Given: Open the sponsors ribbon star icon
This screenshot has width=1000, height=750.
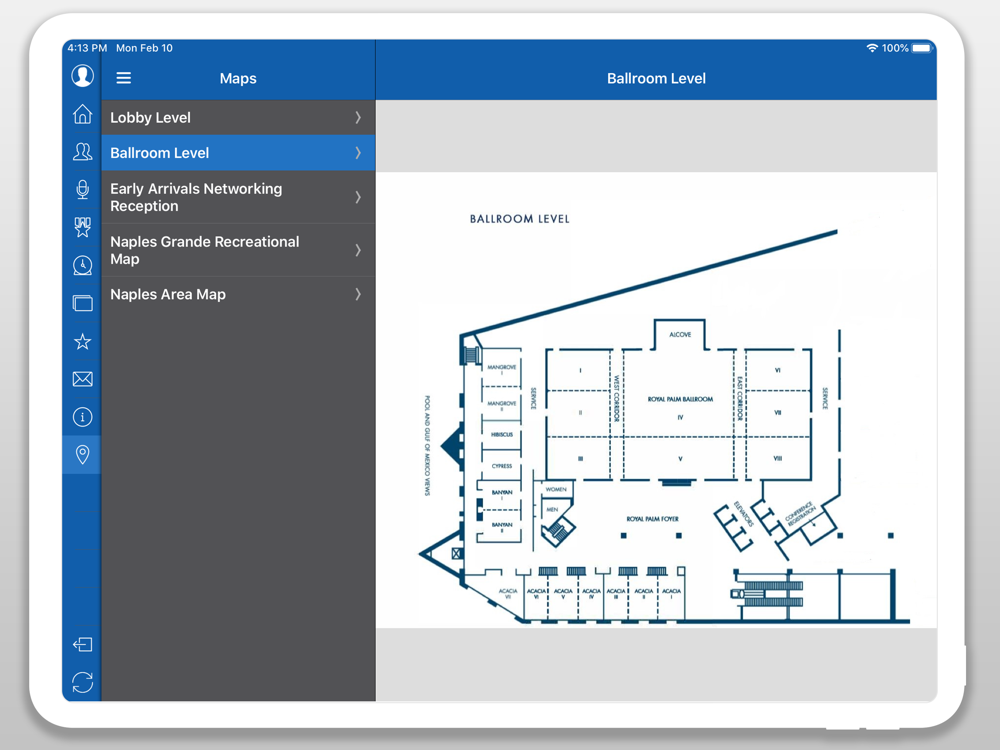Looking at the screenshot, I should tap(82, 227).
